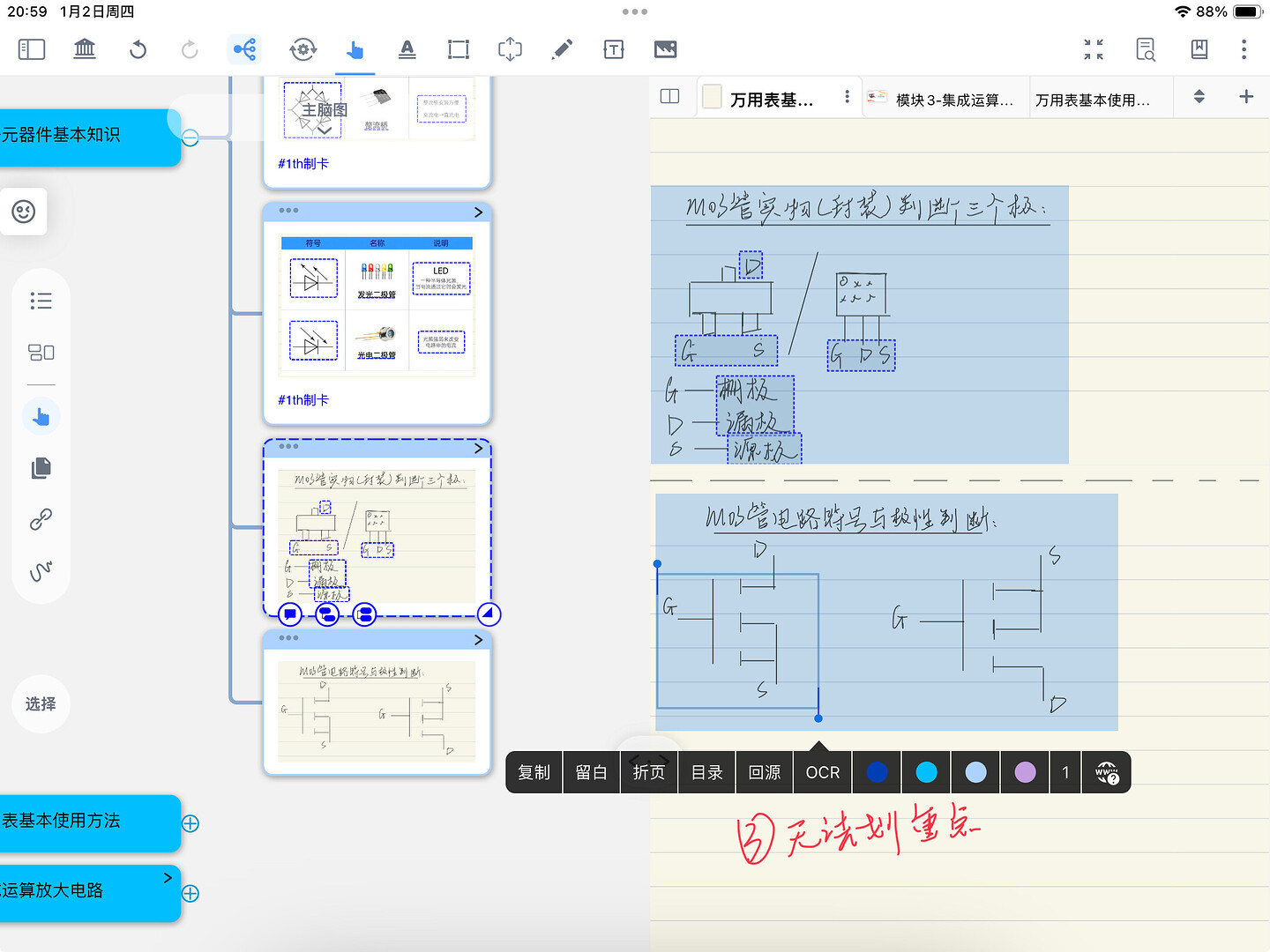The height and width of the screenshot is (952, 1270).
Task: Select the link tool in side panel
Action: pos(41,519)
